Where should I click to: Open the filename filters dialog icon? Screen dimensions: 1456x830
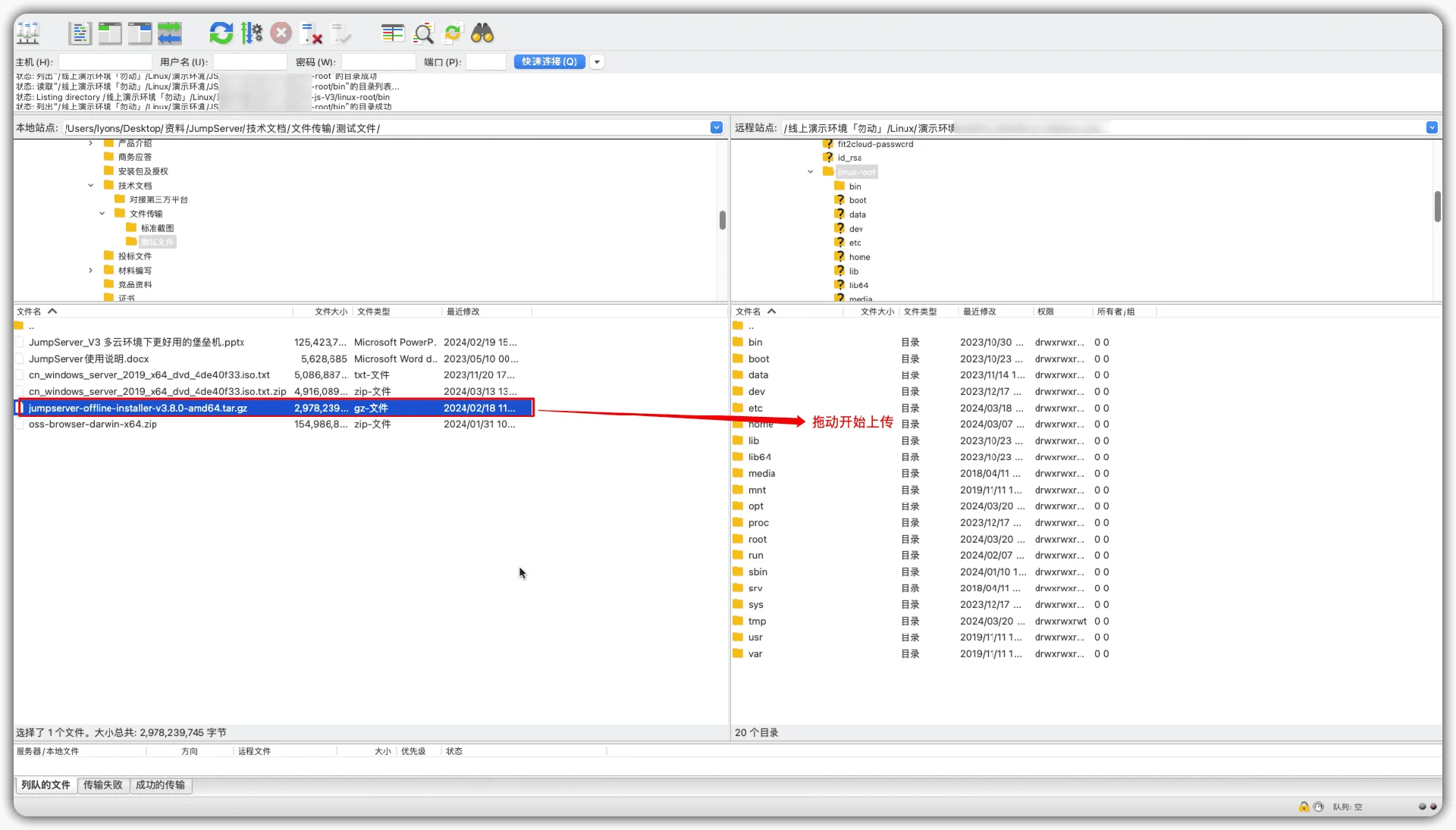(392, 33)
